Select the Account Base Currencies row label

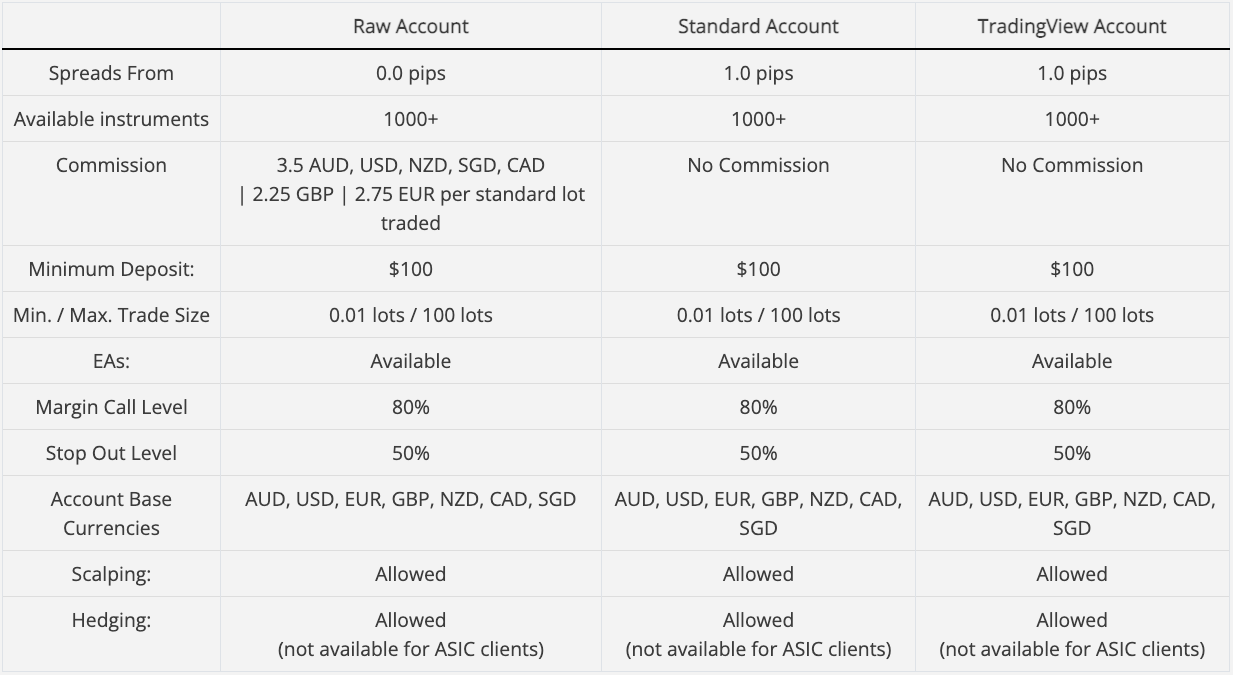(111, 513)
